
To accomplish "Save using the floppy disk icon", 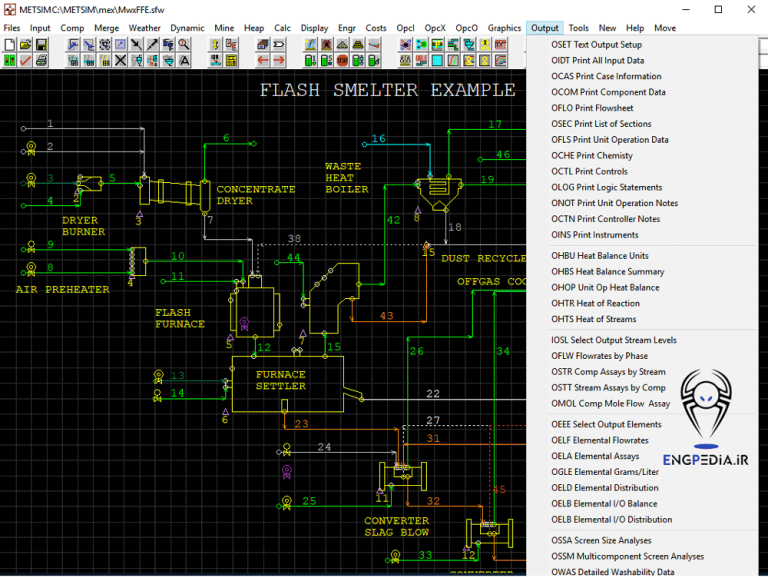I will click(41, 45).
